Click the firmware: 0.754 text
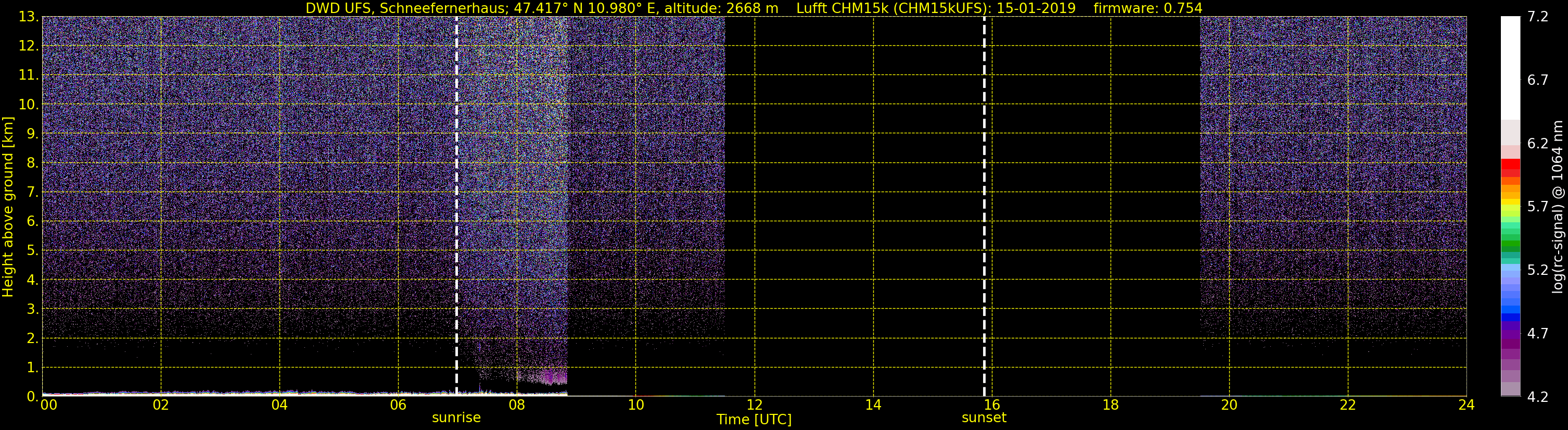 coord(1148,8)
